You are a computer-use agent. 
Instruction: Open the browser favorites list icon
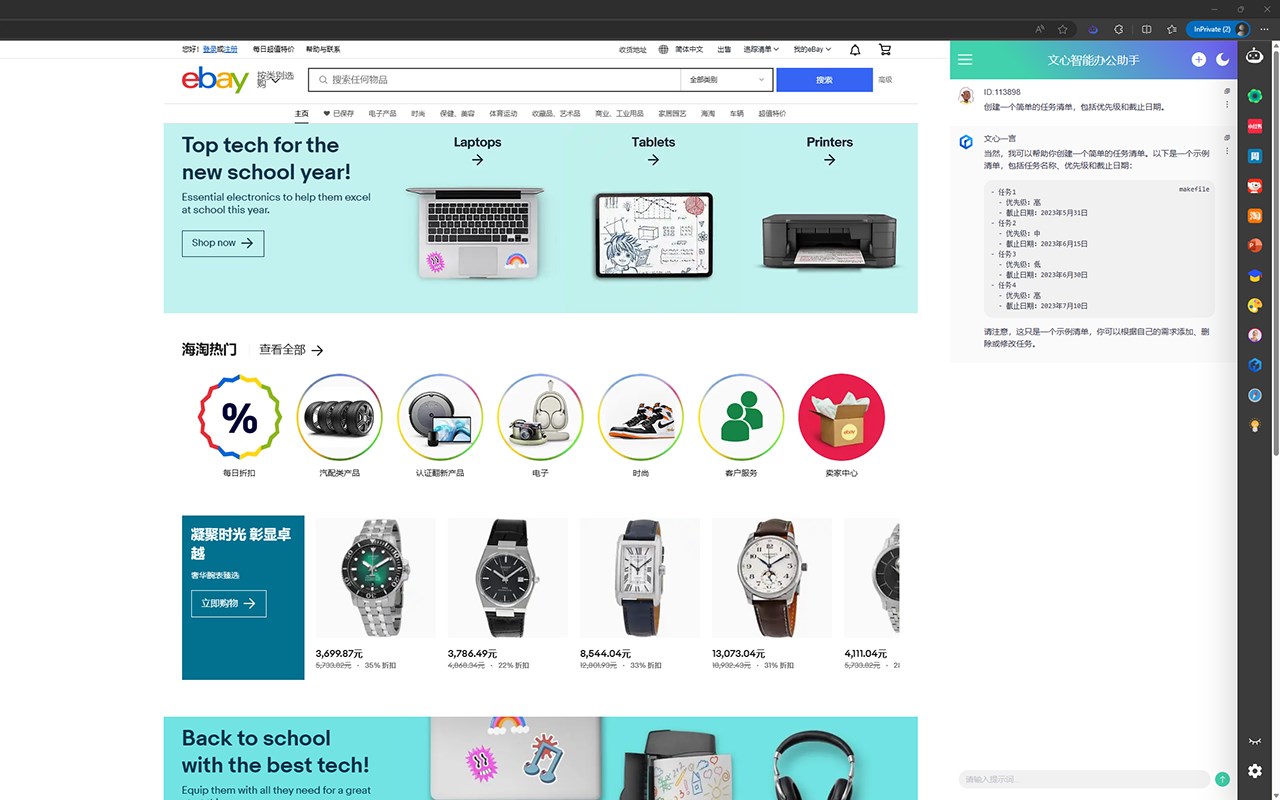click(1172, 29)
